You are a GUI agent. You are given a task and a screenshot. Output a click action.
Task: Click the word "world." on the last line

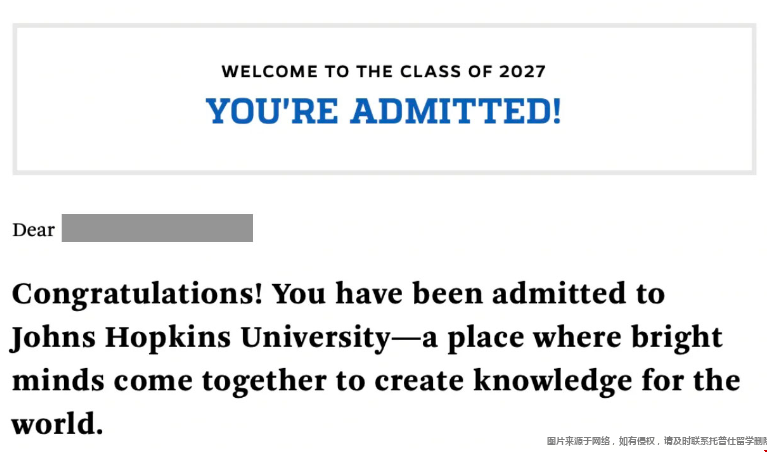(57, 424)
